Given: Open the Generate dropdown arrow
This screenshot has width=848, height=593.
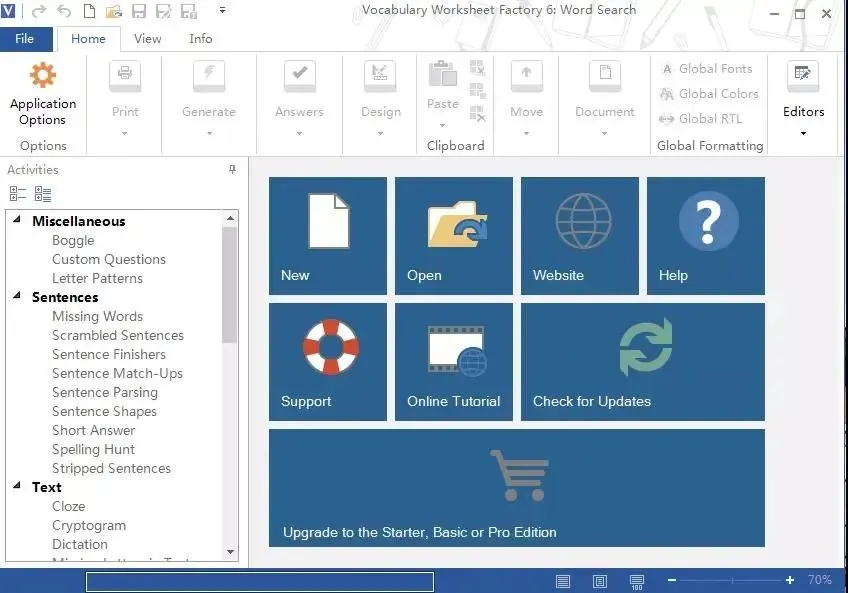Looking at the screenshot, I should click(209, 133).
